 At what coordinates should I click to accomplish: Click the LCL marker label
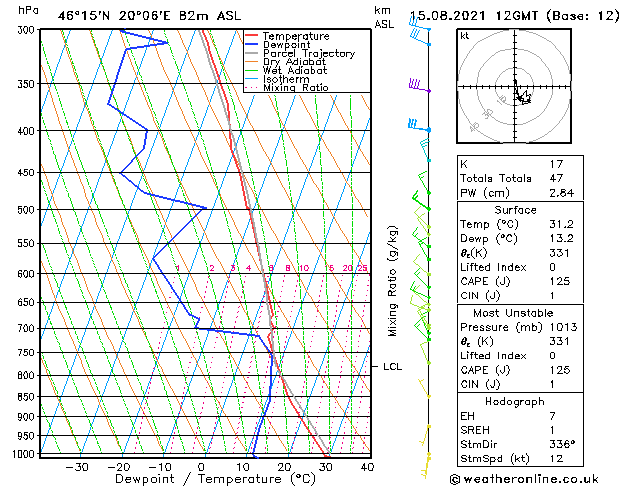point(392,367)
